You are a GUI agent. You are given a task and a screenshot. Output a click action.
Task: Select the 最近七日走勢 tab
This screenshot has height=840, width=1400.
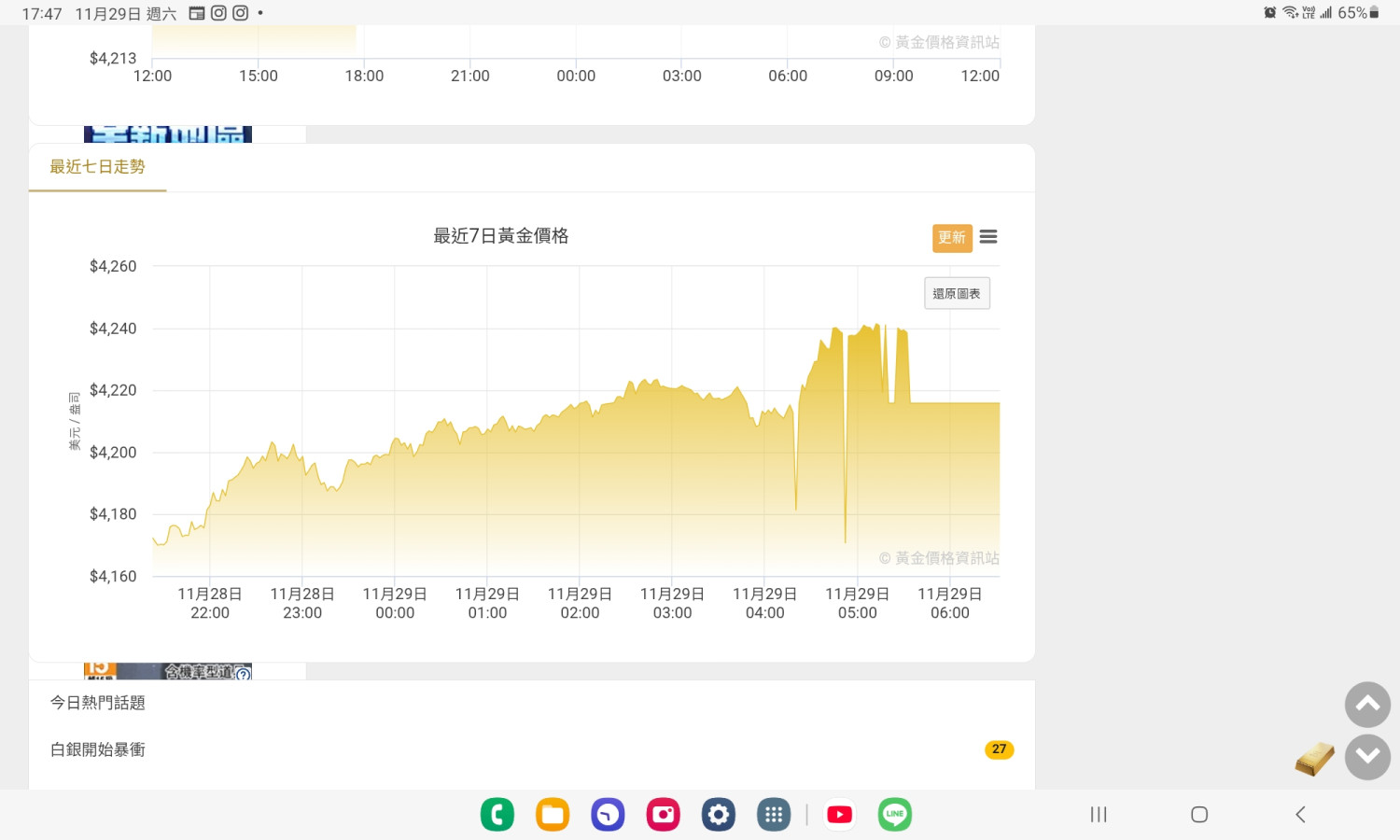[97, 167]
